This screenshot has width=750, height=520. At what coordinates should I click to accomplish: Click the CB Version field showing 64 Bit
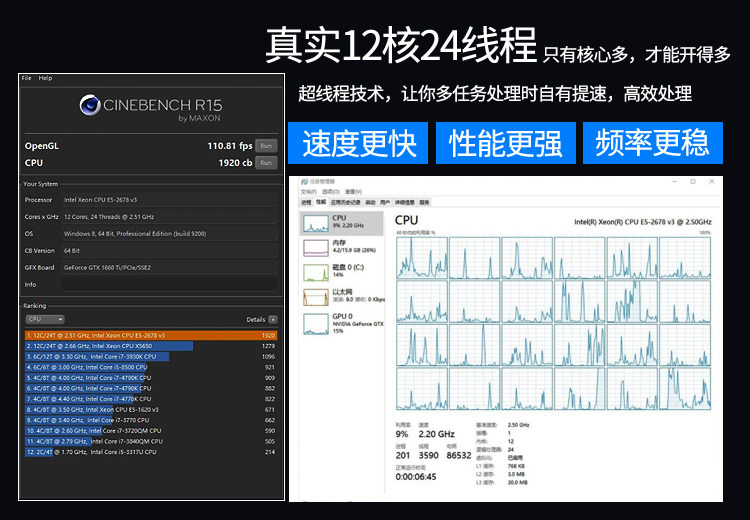[x=169, y=251]
